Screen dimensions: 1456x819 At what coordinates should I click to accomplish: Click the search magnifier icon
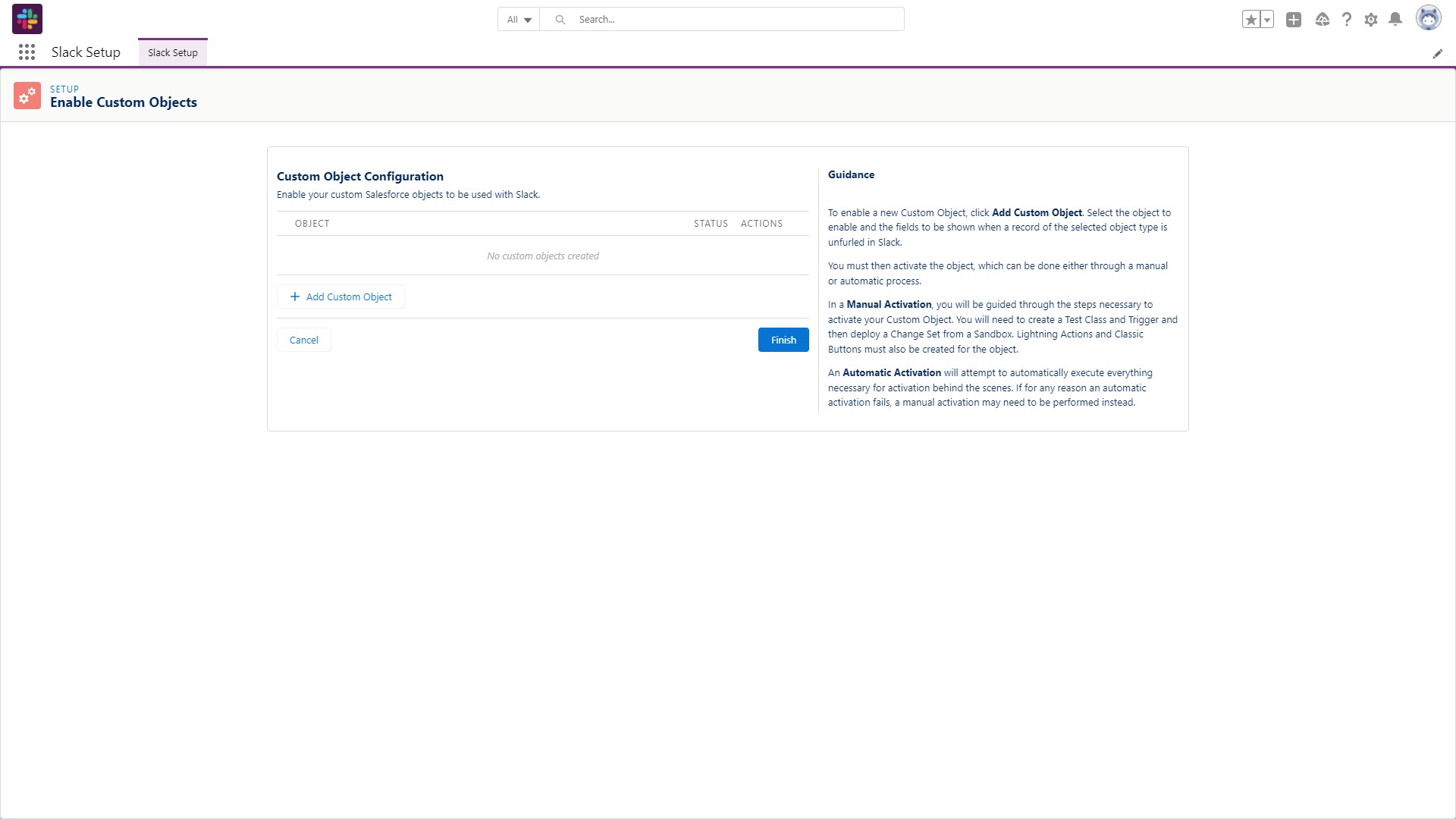[560, 20]
